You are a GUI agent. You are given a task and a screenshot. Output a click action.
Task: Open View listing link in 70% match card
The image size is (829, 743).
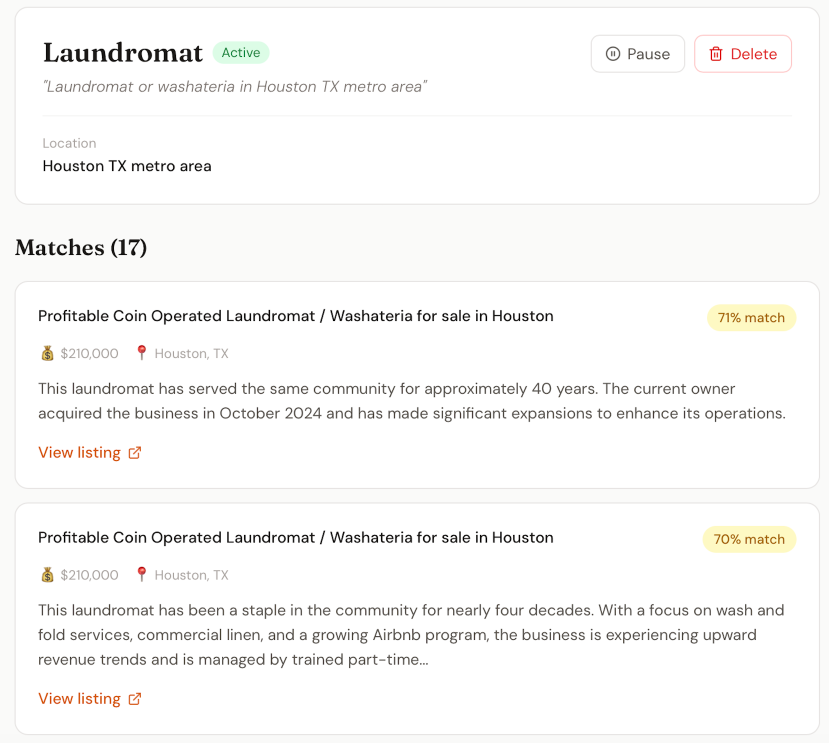pyautogui.click(x=89, y=699)
